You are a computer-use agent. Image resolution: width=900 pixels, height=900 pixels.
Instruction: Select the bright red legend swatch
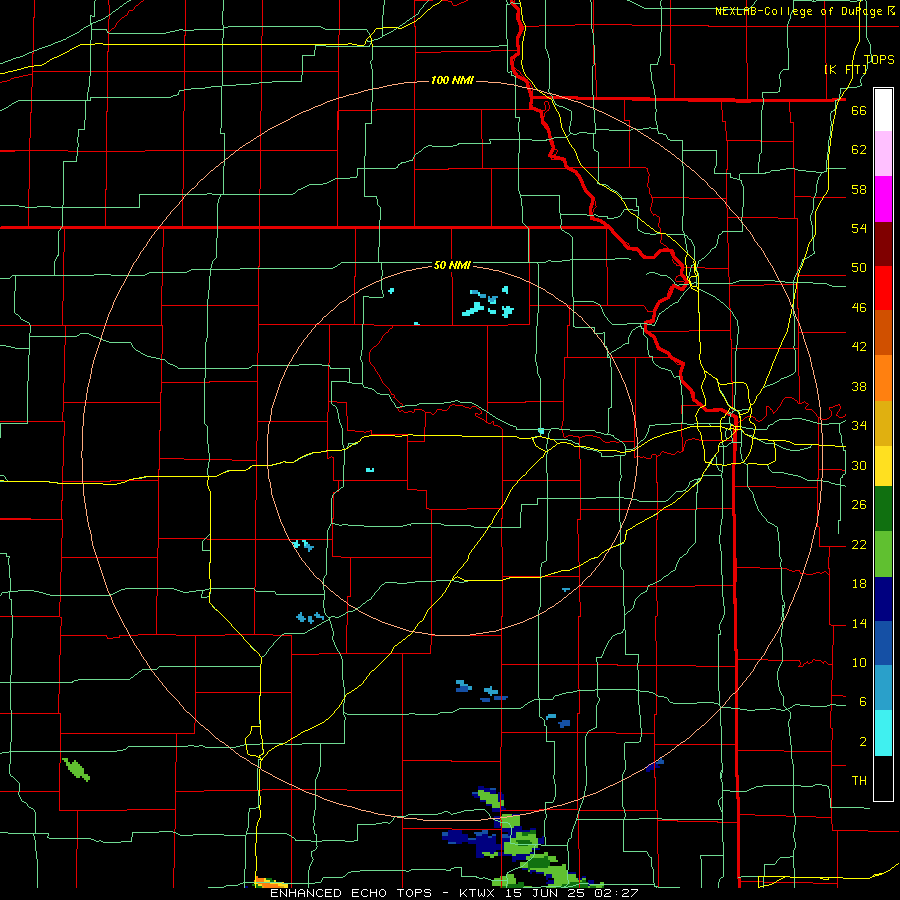883,288
